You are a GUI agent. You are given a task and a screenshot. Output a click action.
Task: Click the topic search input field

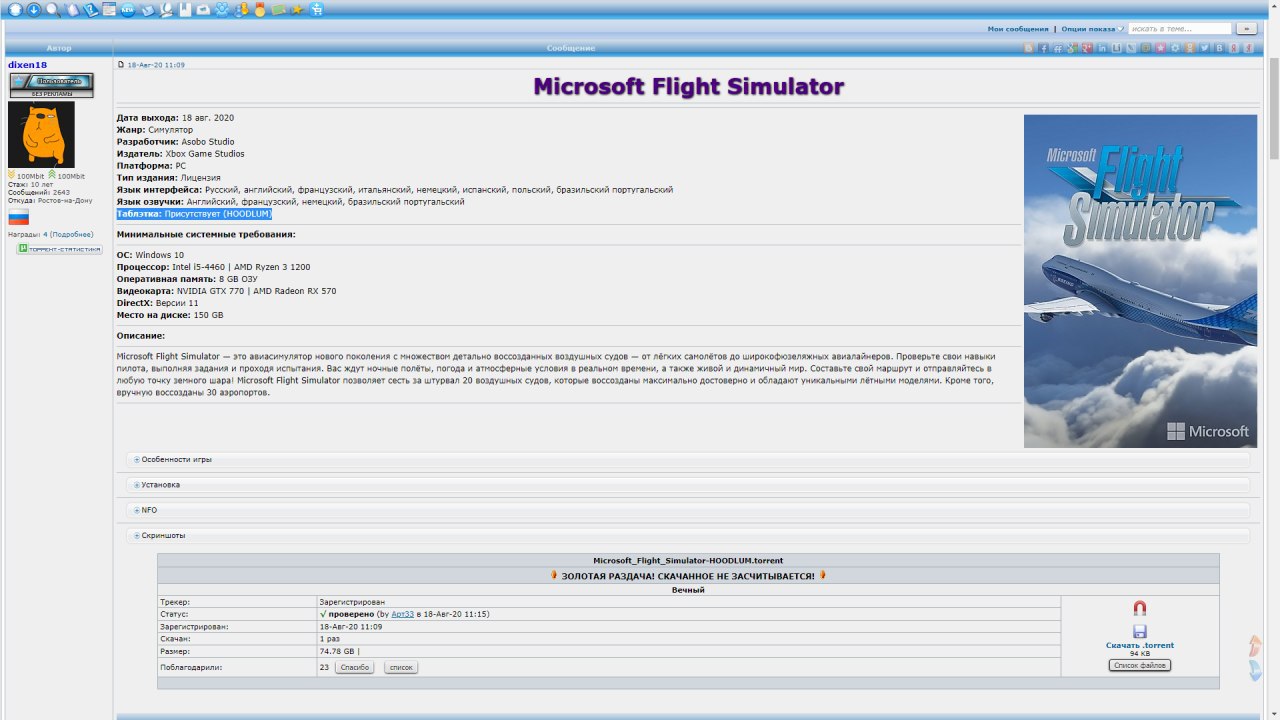[x=1180, y=29]
